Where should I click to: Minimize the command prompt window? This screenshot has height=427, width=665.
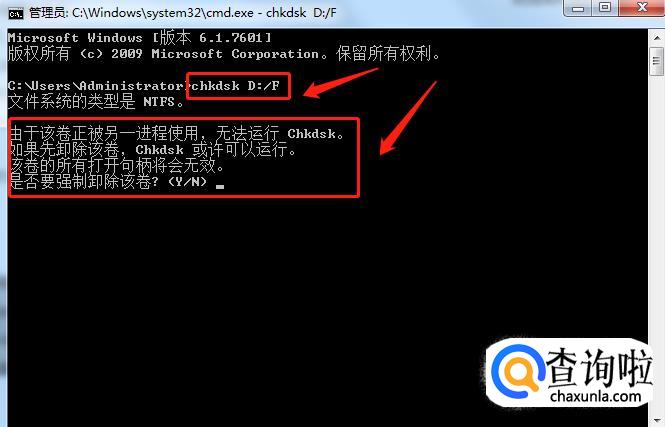(578, 8)
